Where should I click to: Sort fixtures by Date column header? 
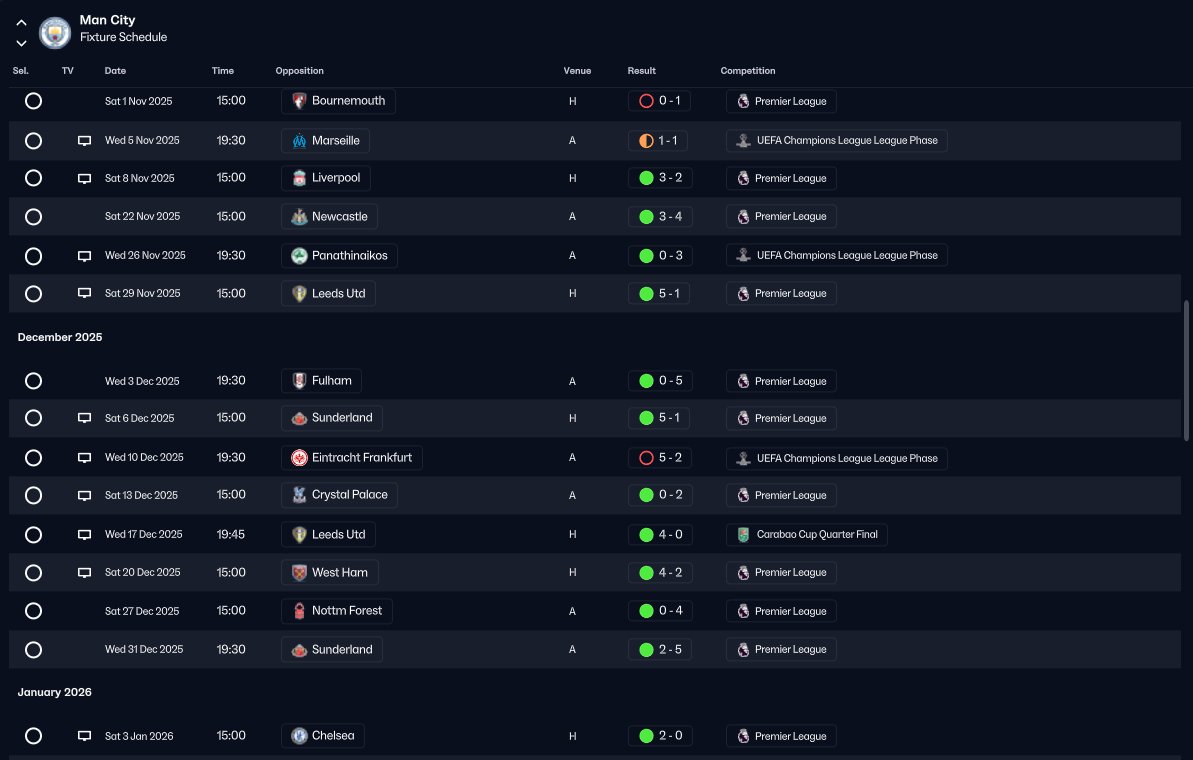click(x=115, y=71)
